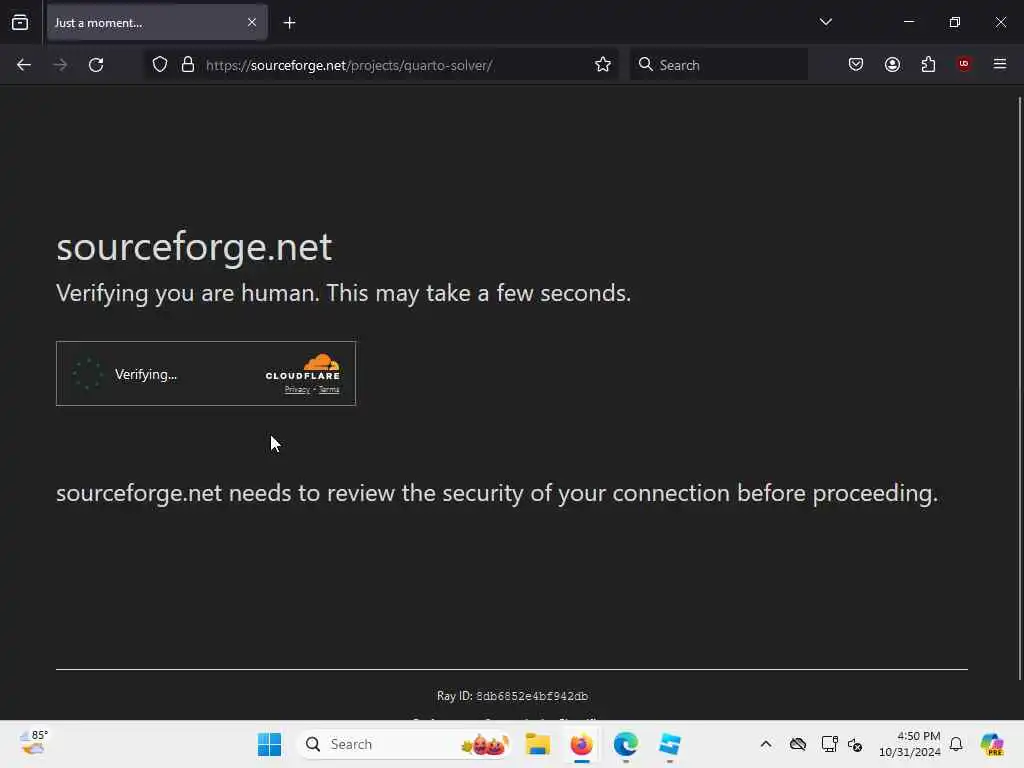Open the clock showing 4:50 PM

click(910, 744)
